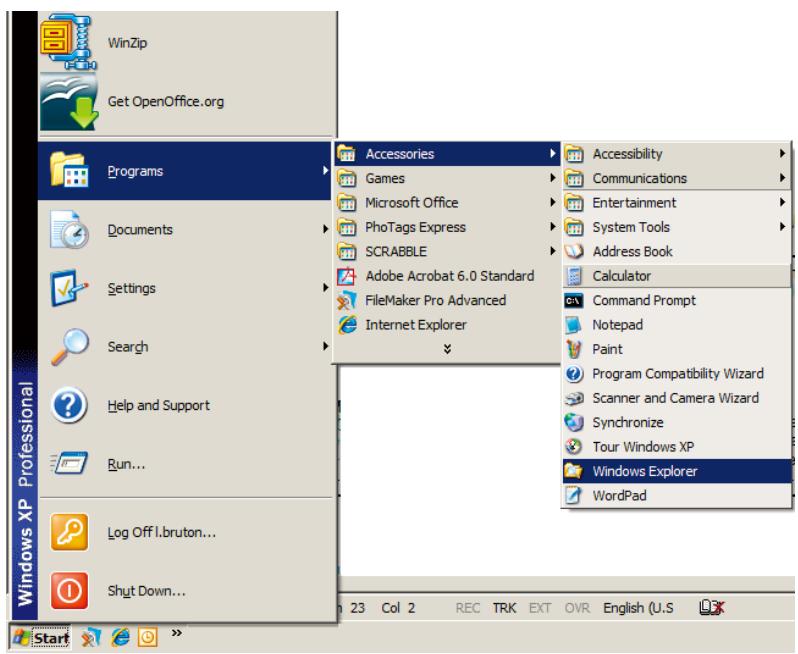Open Calculator from Accessories menu
This screenshot has width=798, height=654.
coord(574,276)
